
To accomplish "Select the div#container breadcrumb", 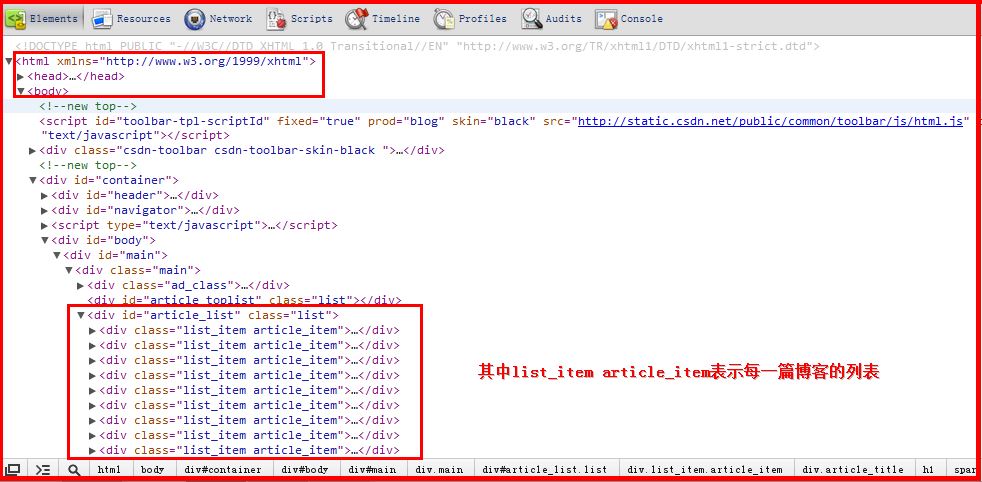I will tap(223, 469).
